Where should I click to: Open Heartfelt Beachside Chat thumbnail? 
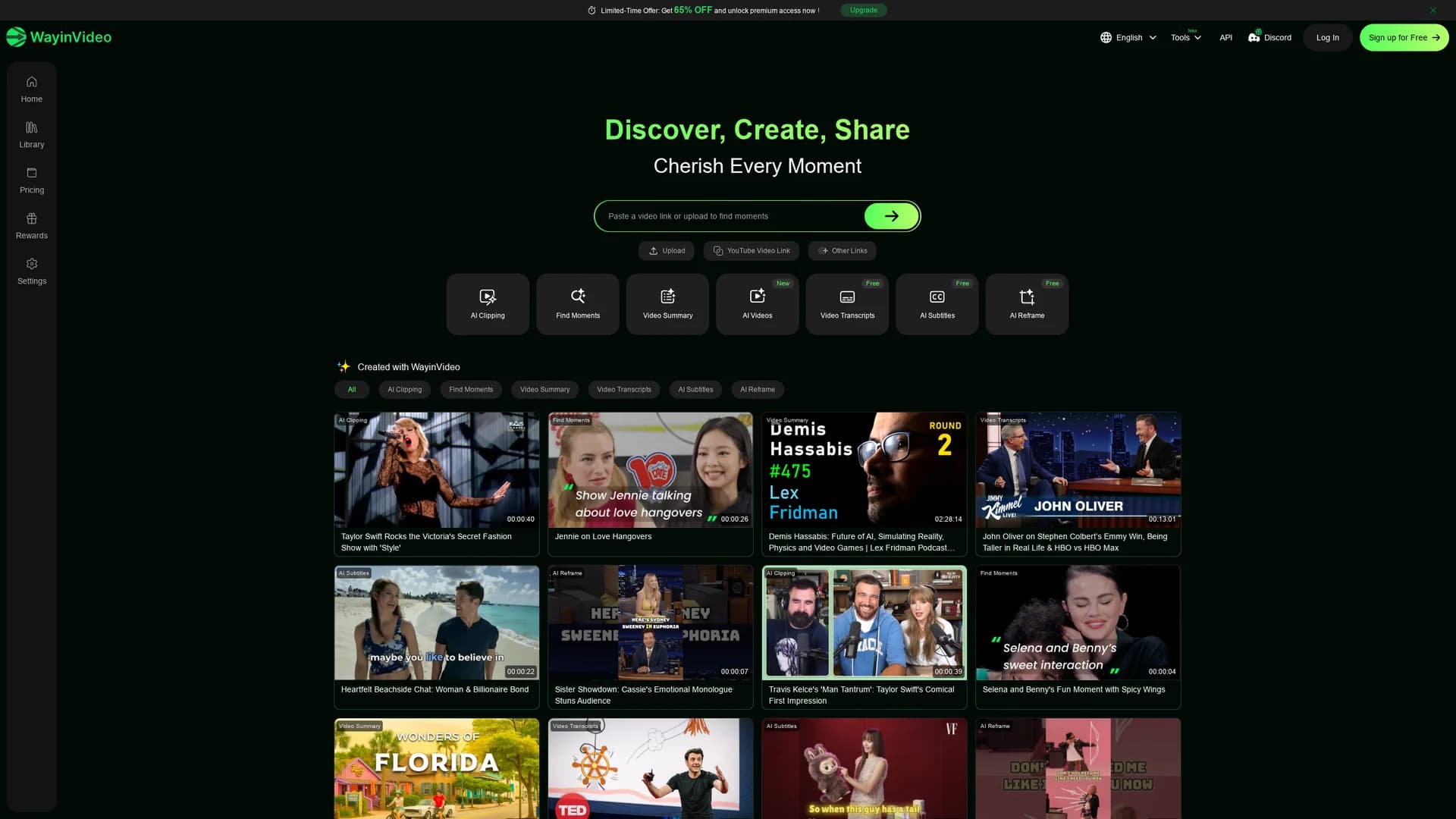(x=437, y=623)
